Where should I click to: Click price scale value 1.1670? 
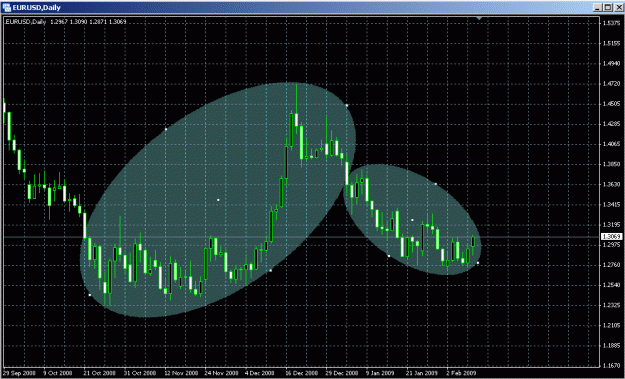611,365
